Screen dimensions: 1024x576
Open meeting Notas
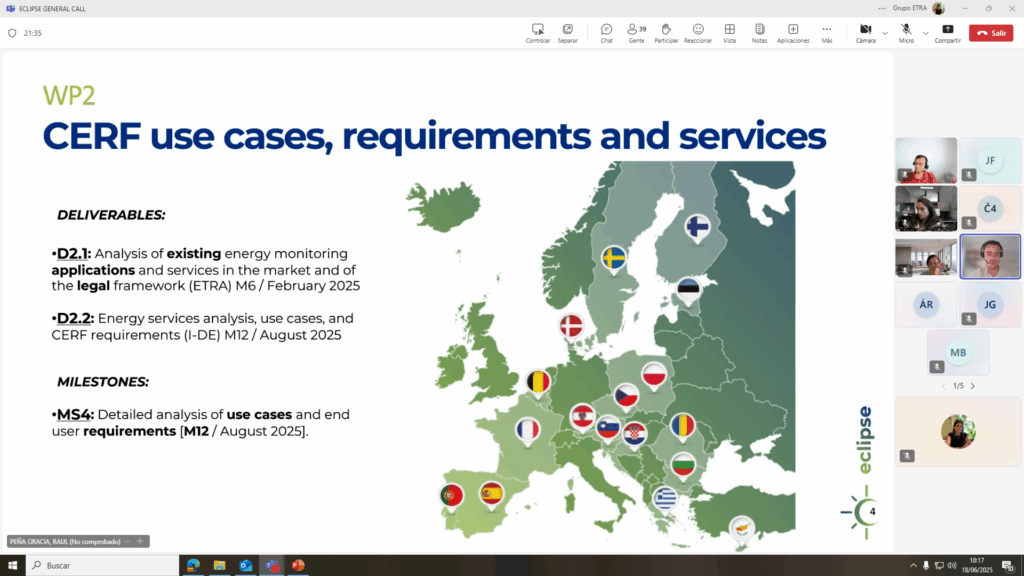[x=759, y=33]
